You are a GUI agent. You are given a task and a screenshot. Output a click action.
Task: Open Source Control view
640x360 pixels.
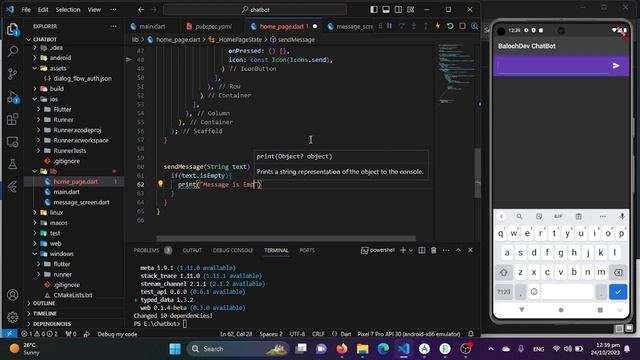coord(13,74)
